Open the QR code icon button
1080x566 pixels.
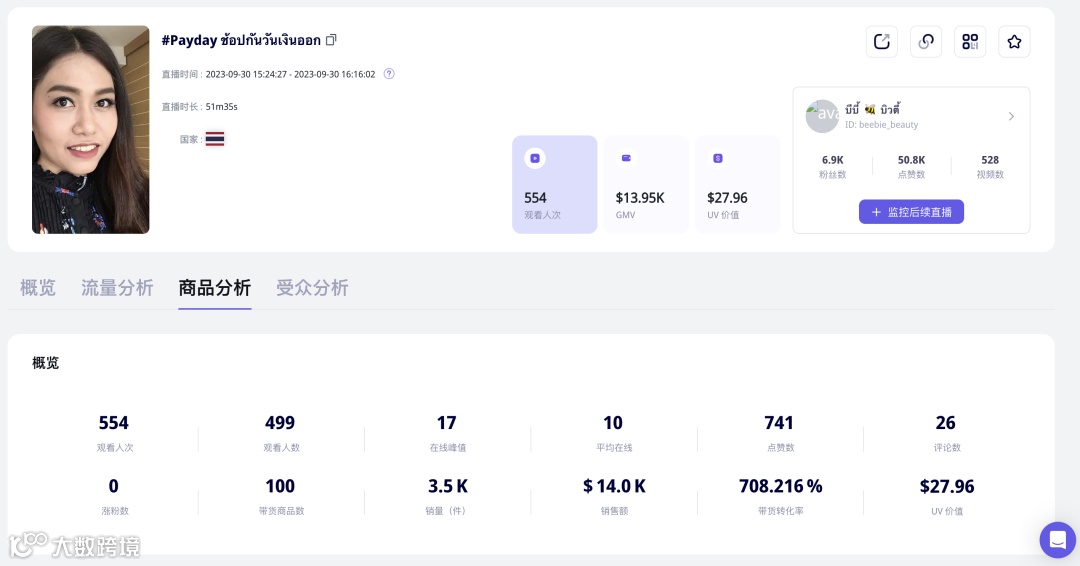point(970,41)
